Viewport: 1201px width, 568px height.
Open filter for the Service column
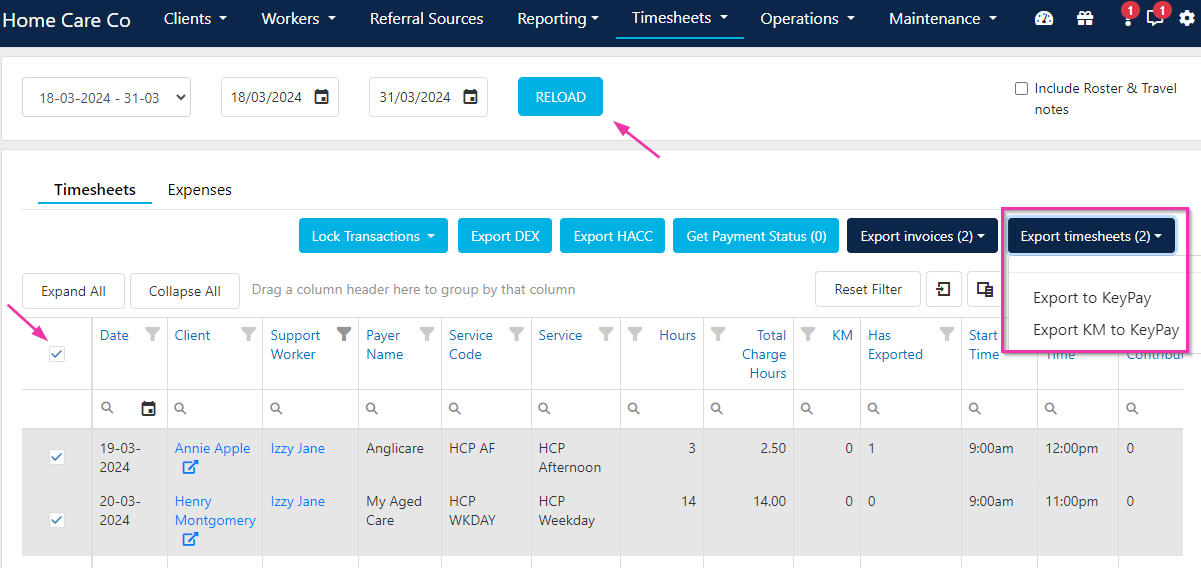point(605,335)
